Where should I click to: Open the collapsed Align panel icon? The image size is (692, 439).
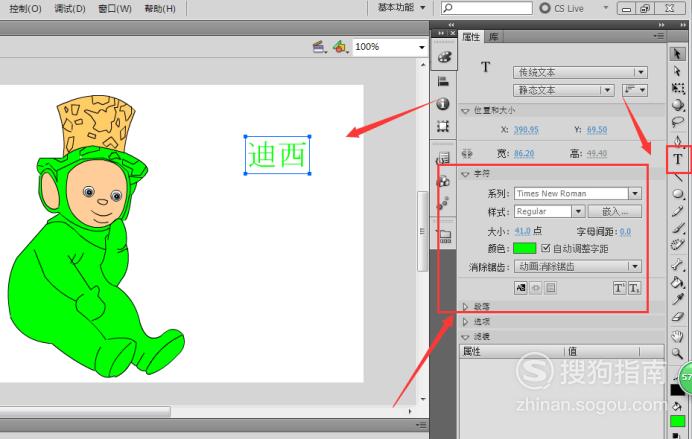[x=443, y=81]
